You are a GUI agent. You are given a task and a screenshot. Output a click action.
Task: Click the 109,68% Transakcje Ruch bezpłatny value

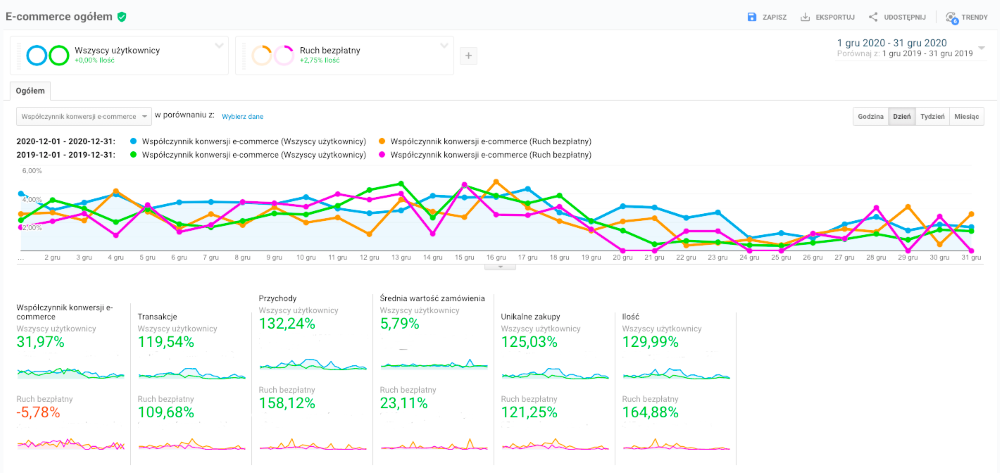[x=166, y=412]
